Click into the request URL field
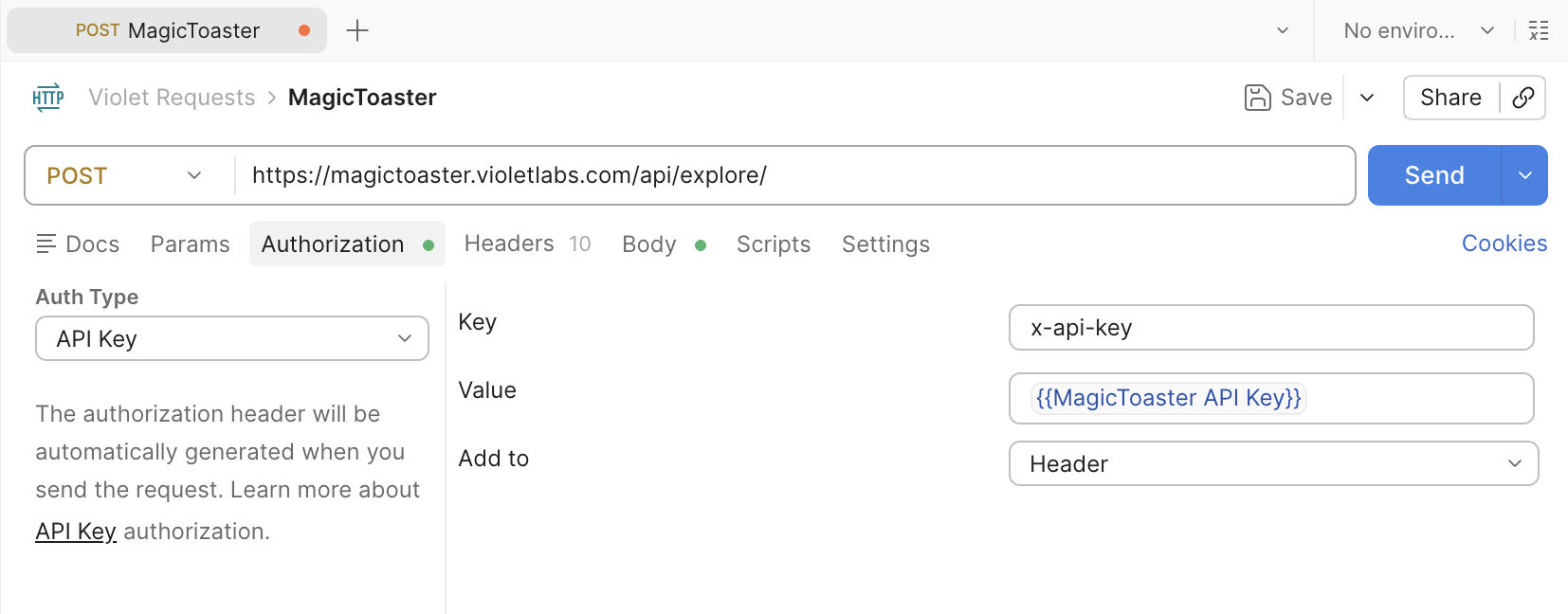 pos(794,175)
